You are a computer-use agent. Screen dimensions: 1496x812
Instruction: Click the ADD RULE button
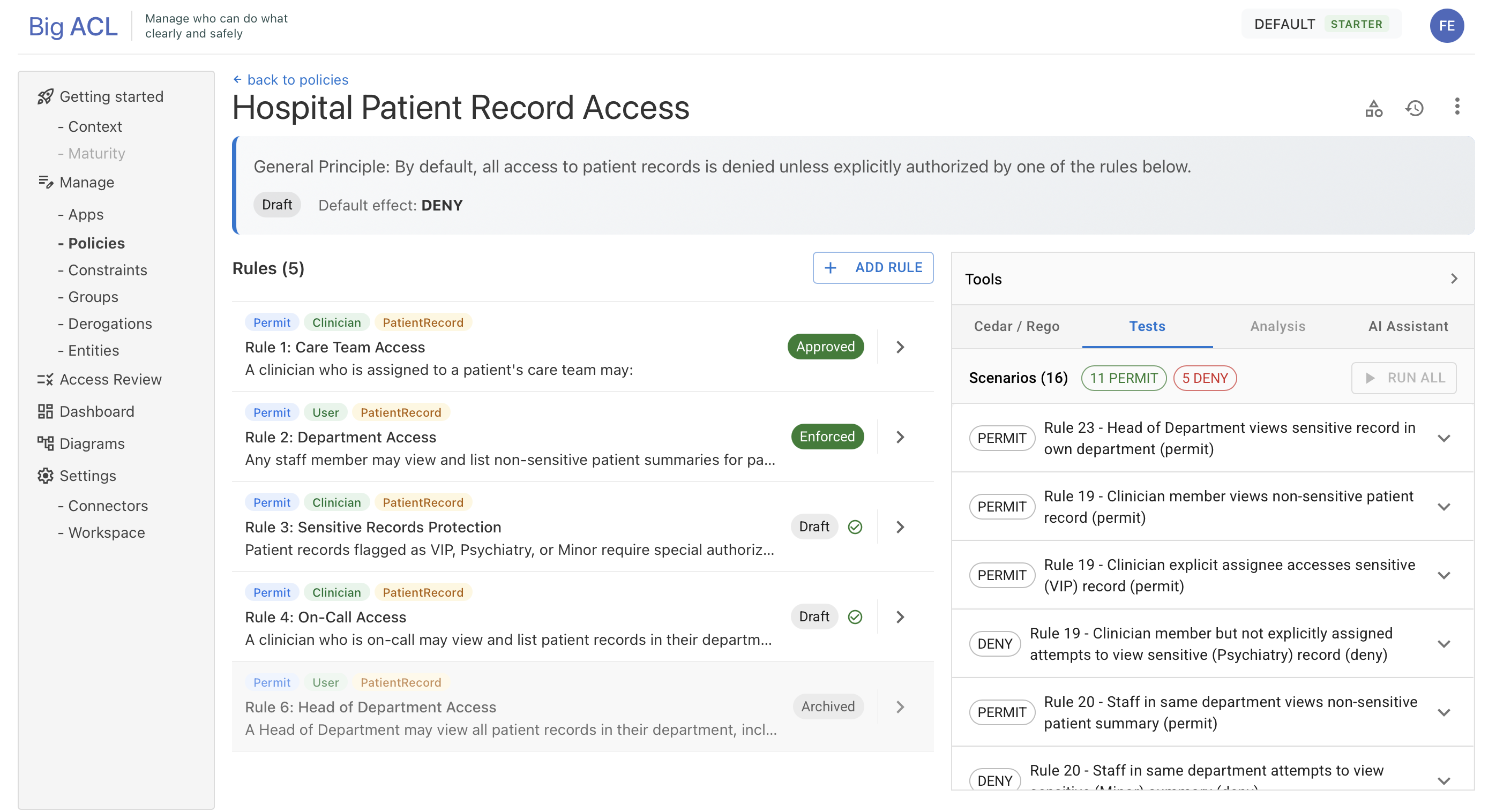click(x=873, y=268)
